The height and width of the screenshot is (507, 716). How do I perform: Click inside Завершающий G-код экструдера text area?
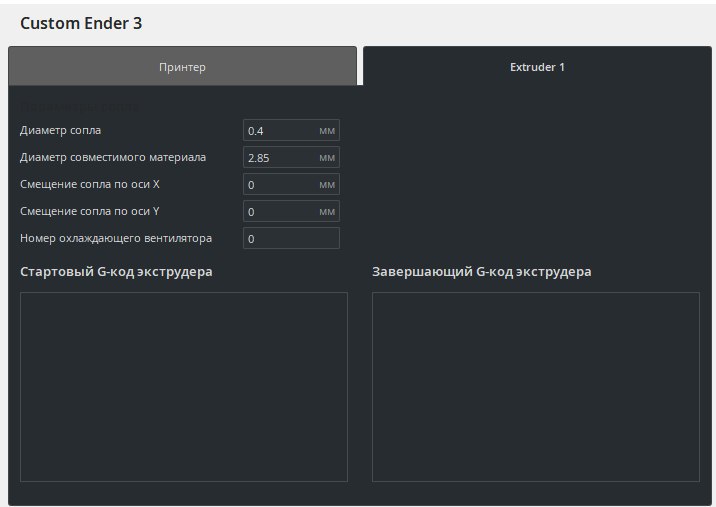coord(536,387)
